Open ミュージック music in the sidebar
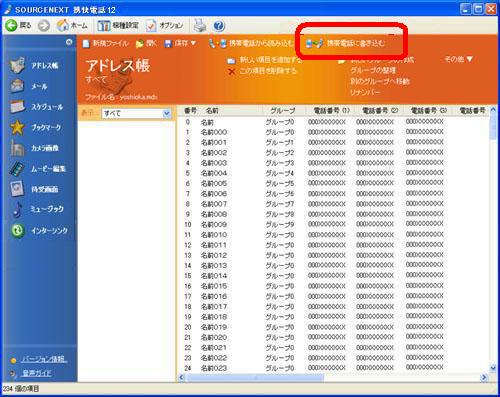 [x=37, y=209]
